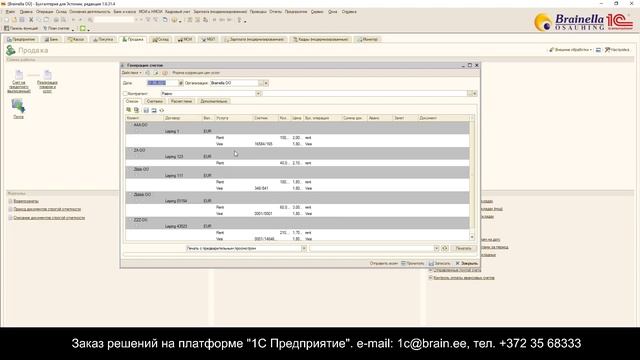Open the Склад section tab
Viewport: 640px width, 360px height.
(160, 39)
